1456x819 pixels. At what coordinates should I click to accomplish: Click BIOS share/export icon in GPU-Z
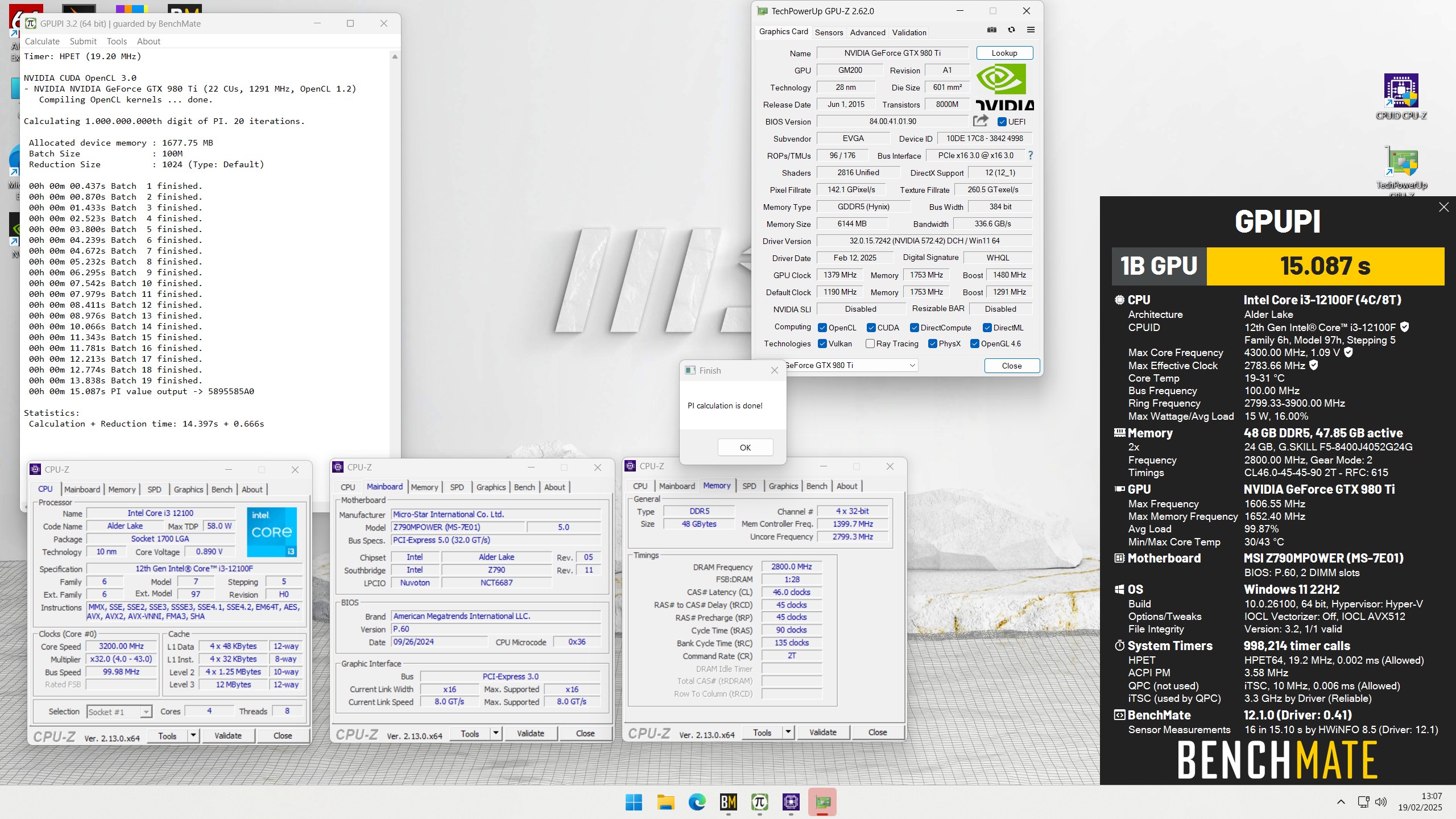980,121
